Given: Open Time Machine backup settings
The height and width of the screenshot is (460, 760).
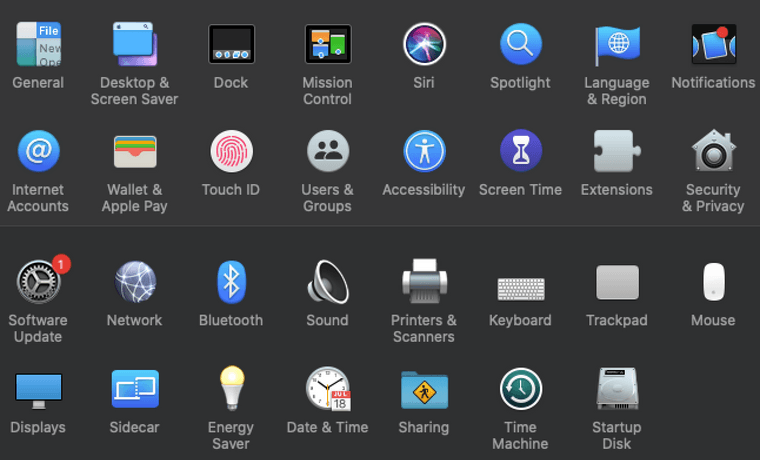Looking at the screenshot, I should point(521,389).
